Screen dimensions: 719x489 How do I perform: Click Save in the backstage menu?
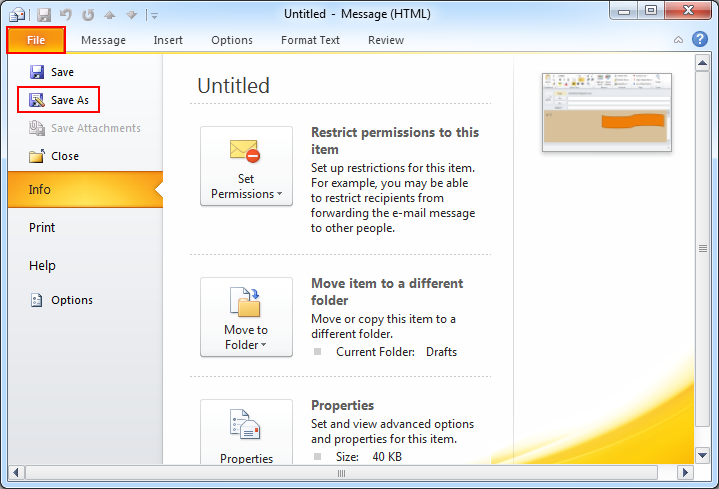52,72
